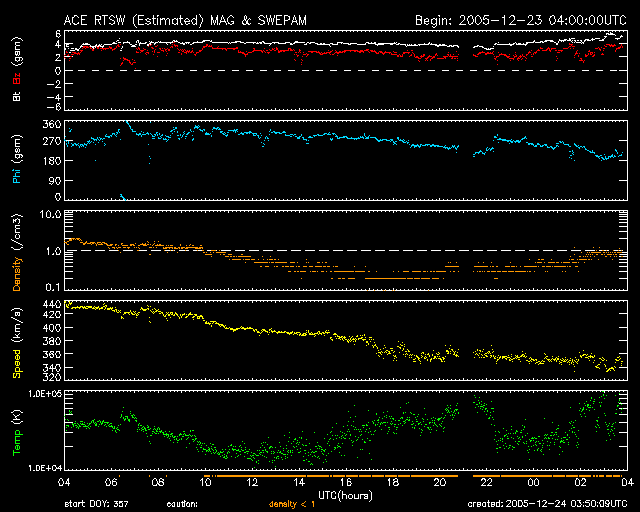Viewport: 640px width, 512px height.
Task: Click the '1.0E+05' tick on Temp axis
Action: tap(45, 394)
